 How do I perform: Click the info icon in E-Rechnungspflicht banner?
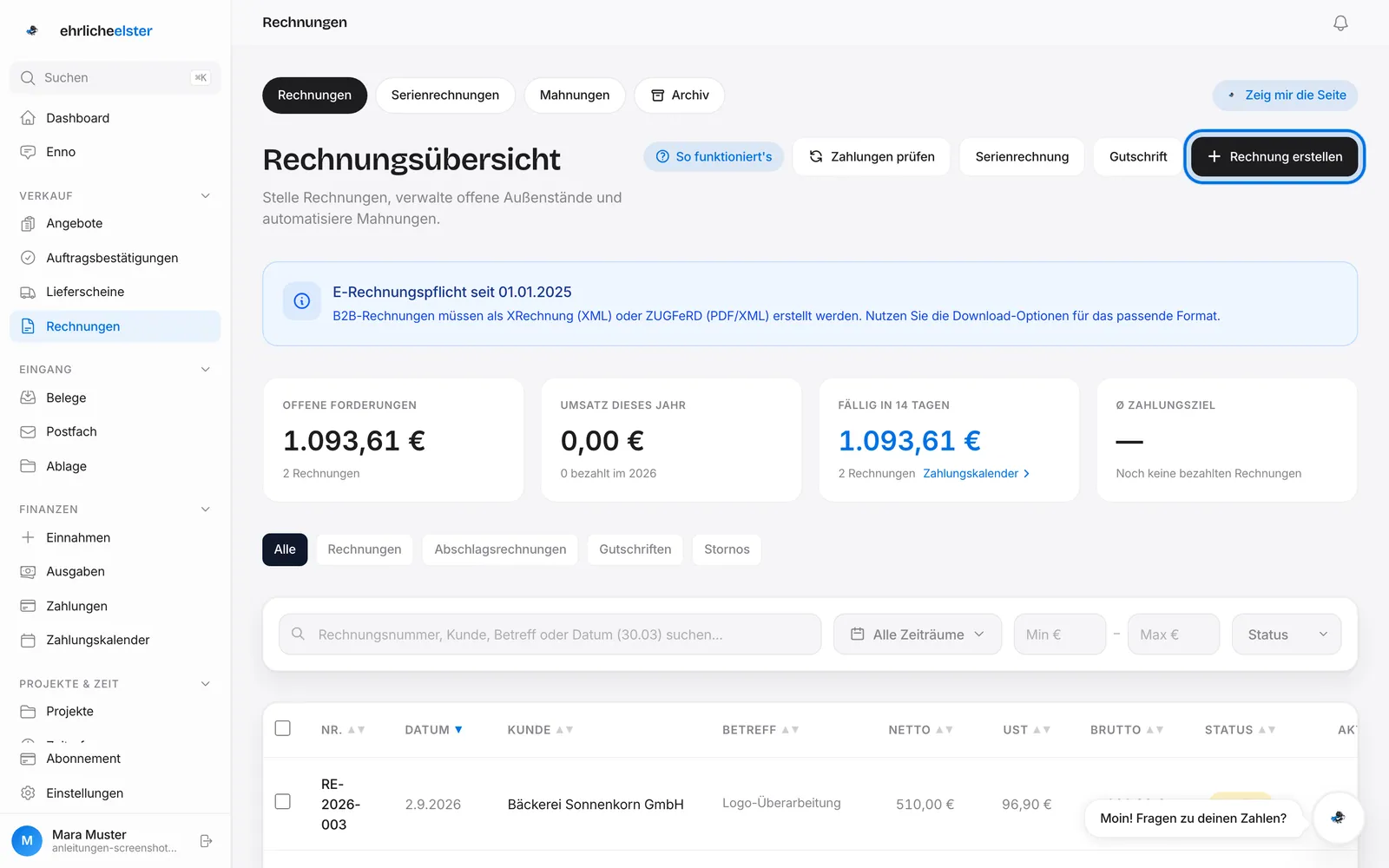302,301
